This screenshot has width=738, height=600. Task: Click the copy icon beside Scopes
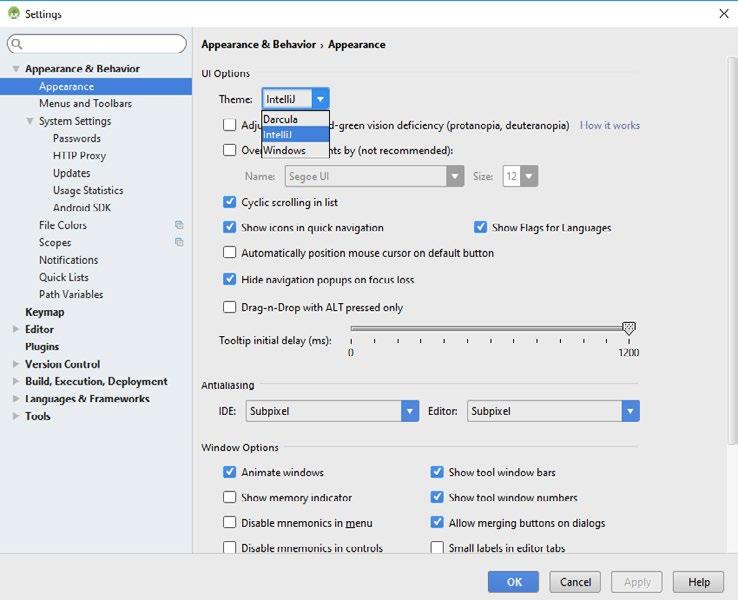click(x=179, y=242)
